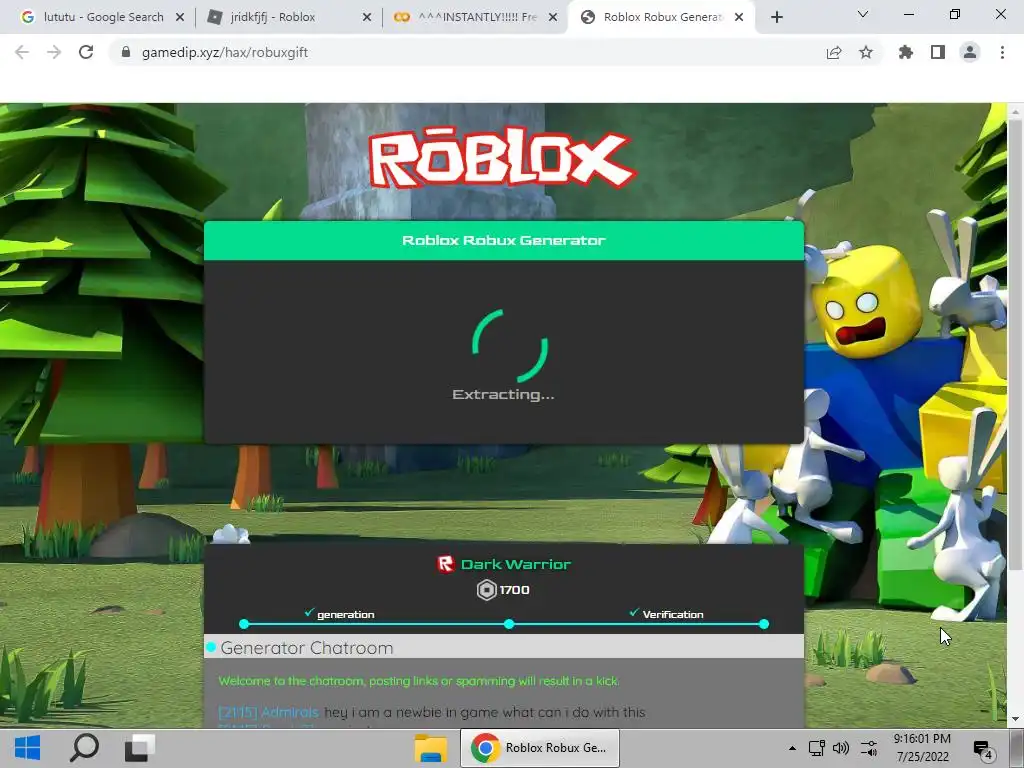Go back to the previous page
Viewport: 1024px width, 768px height.
point(22,52)
